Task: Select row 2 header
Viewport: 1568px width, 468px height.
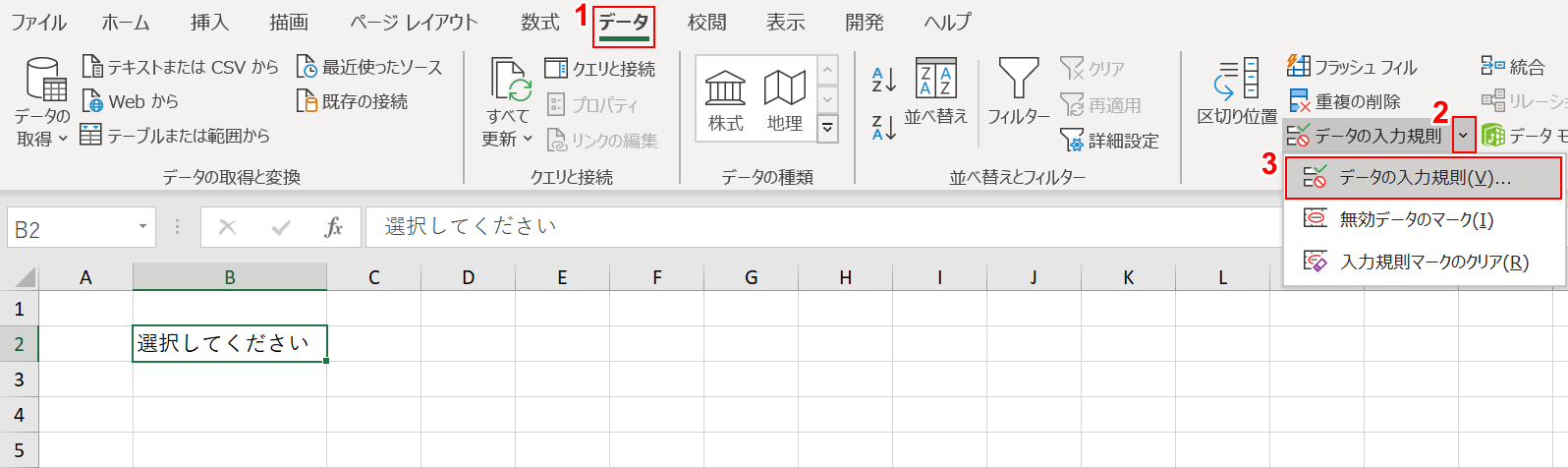Action: pyautogui.click(x=19, y=344)
